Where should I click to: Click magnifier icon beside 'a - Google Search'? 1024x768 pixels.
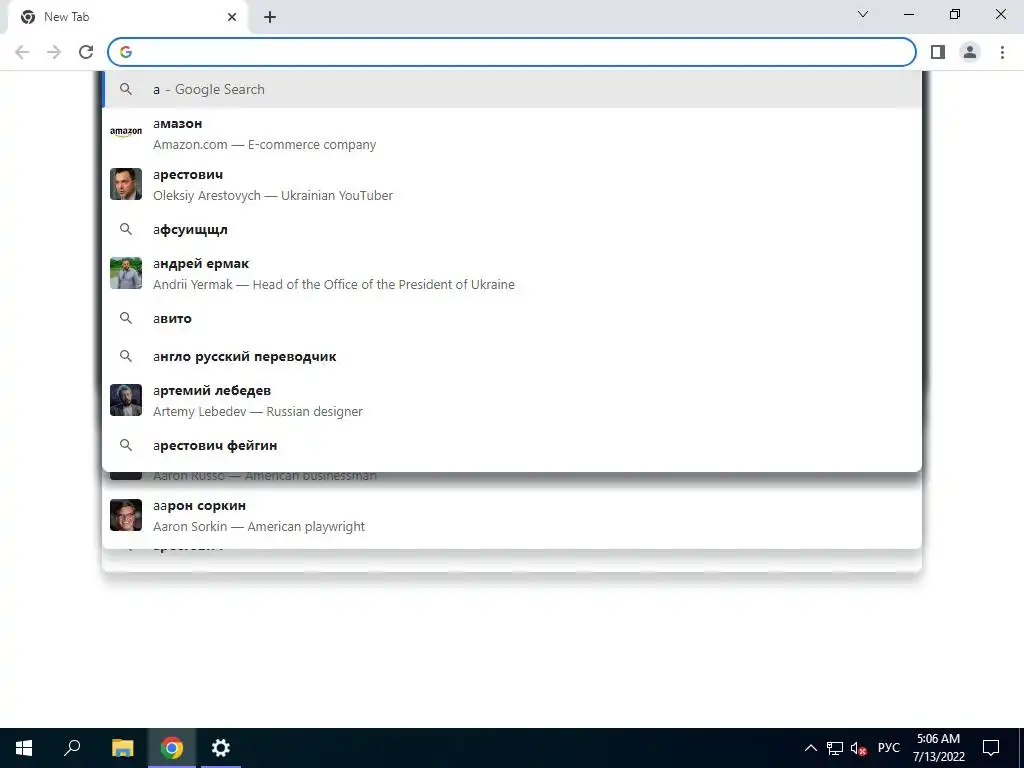pyautogui.click(x=126, y=89)
